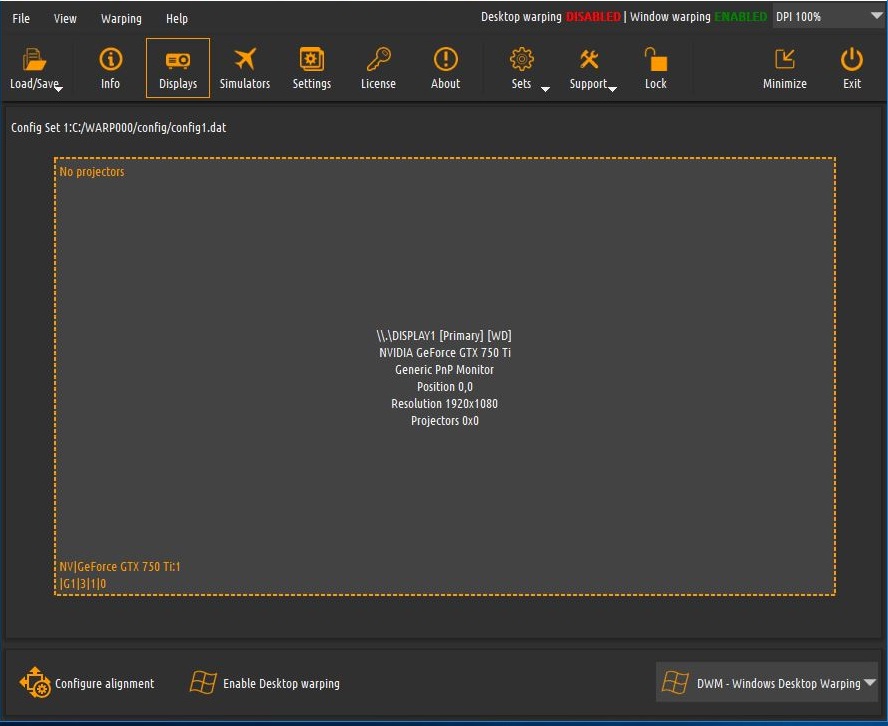Expand the Support dropdown arrow
The height and width of the screenshot is (726, 888).
tap(612, 89)
